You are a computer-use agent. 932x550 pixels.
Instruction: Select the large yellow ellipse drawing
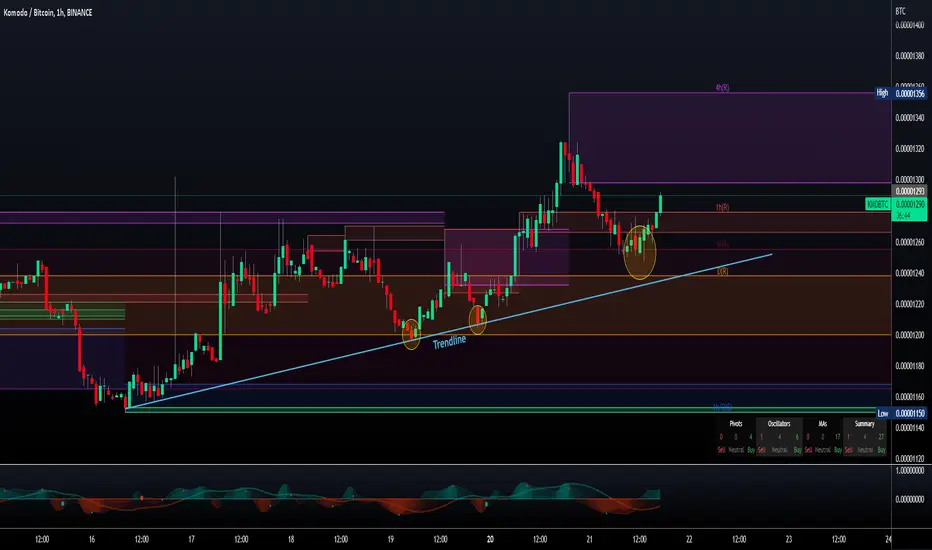click(640, 252)
